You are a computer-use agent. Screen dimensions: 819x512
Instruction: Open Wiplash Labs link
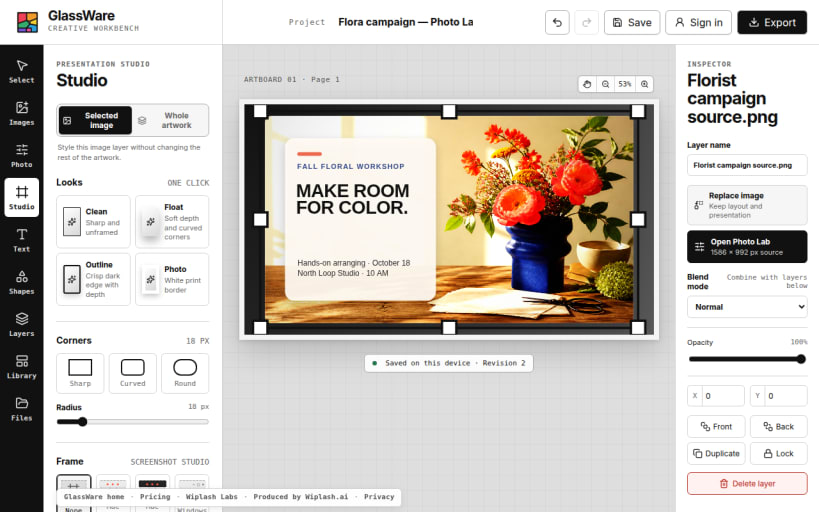pos(212,497)
